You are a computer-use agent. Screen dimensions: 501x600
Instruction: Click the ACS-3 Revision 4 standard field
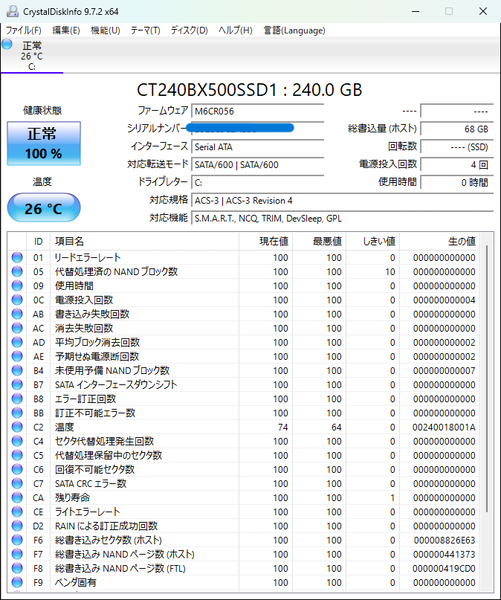click(x=342, y=201)
